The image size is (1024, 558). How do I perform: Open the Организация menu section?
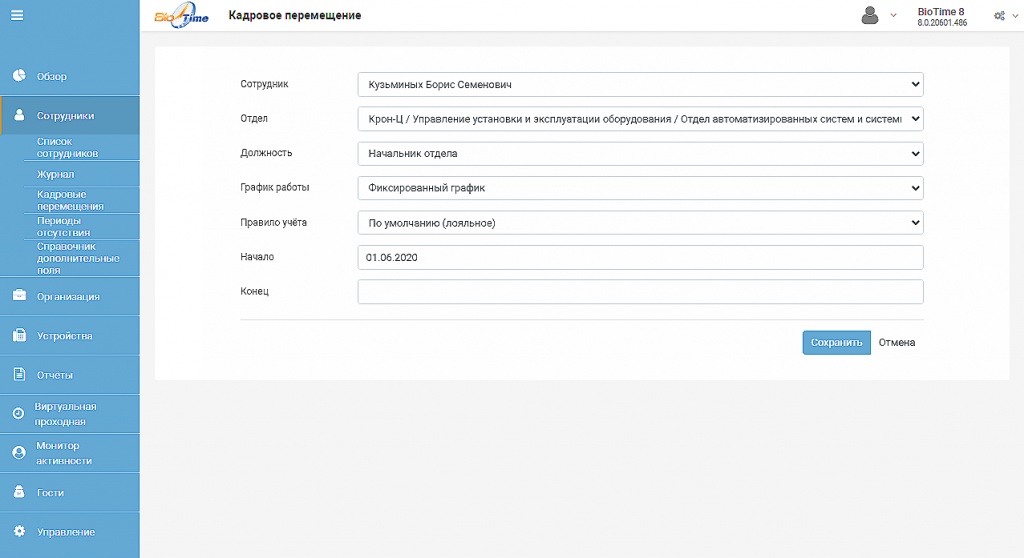point(70,297)
